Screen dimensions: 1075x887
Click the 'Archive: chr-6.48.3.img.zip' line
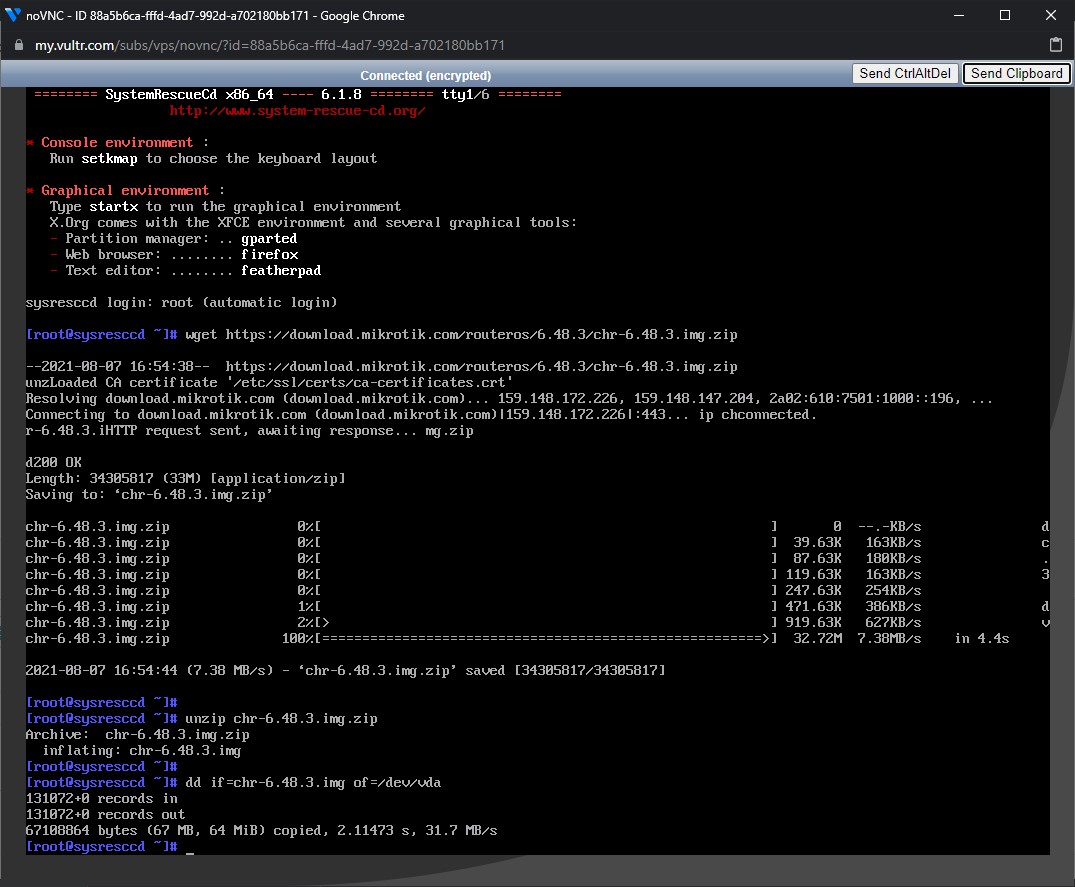click(137, 734)
